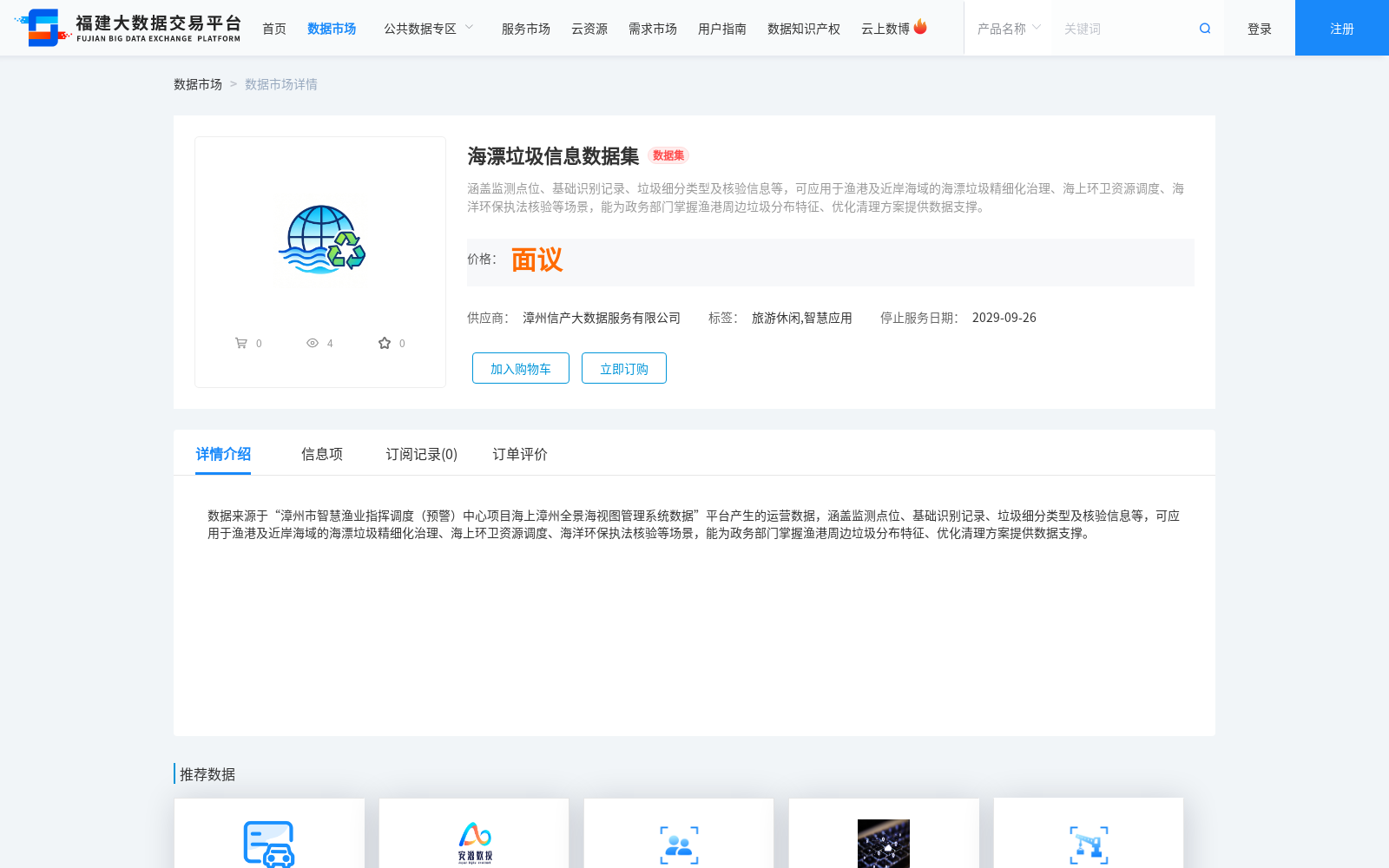Viewport: 1389px width, 868px height.
Task: Open 云资源 navigation item
Action: pyautogui.click(x=589, y=29)
